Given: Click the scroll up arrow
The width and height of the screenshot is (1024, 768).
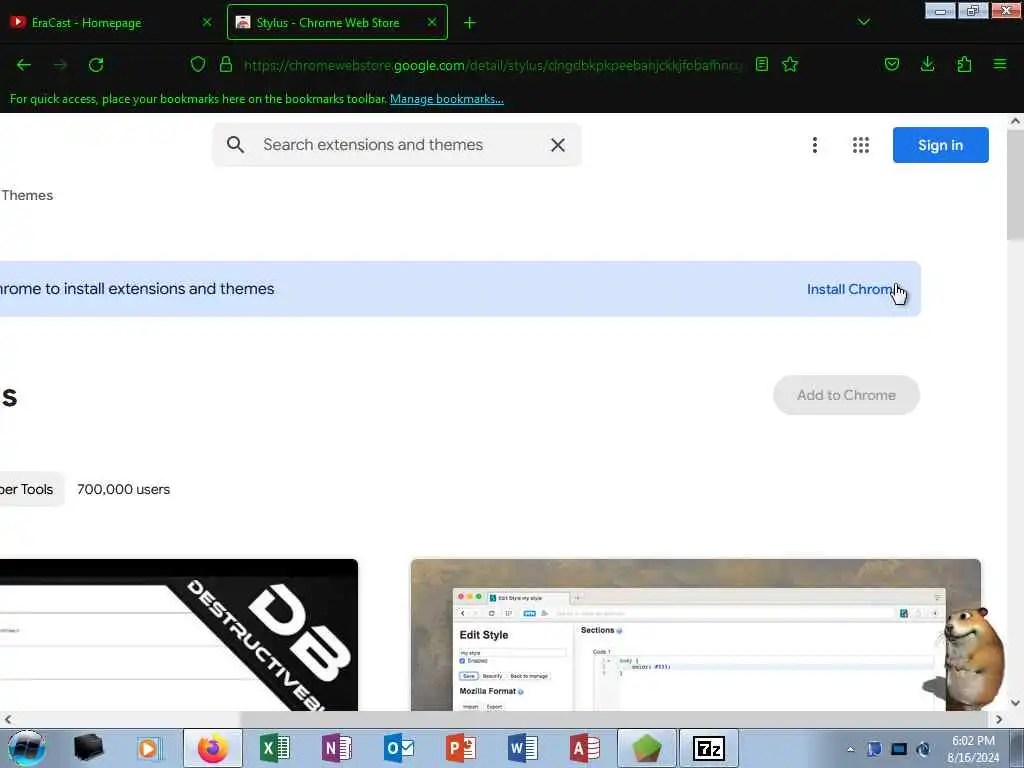Looking at the screenshot, I should [1015, 121].
